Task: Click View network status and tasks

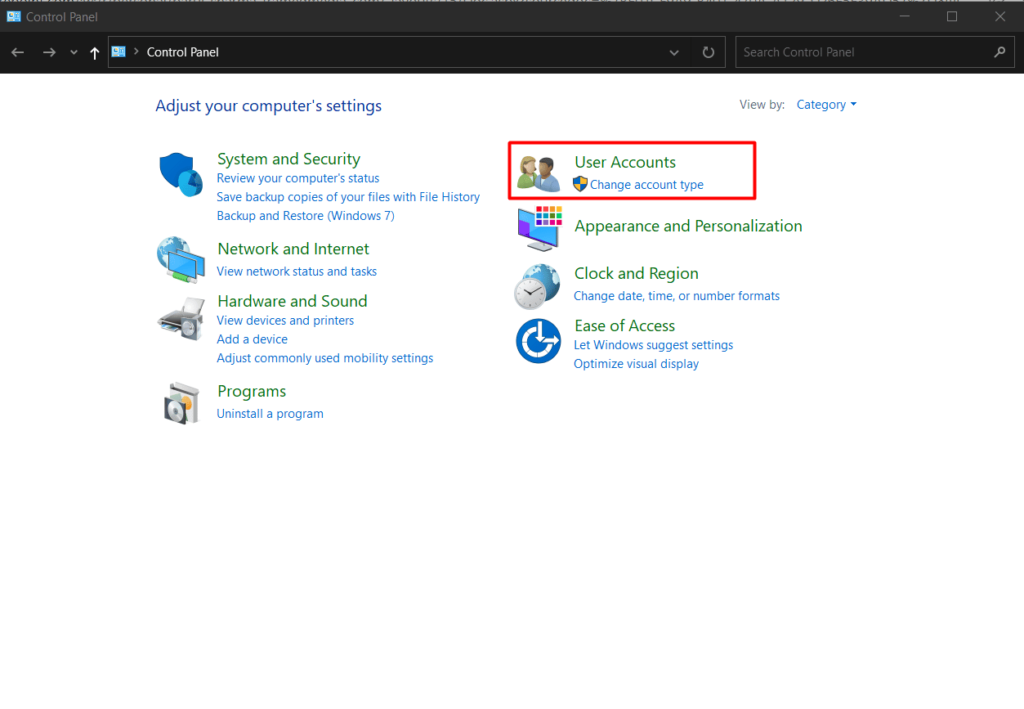Action: (296, 271)
